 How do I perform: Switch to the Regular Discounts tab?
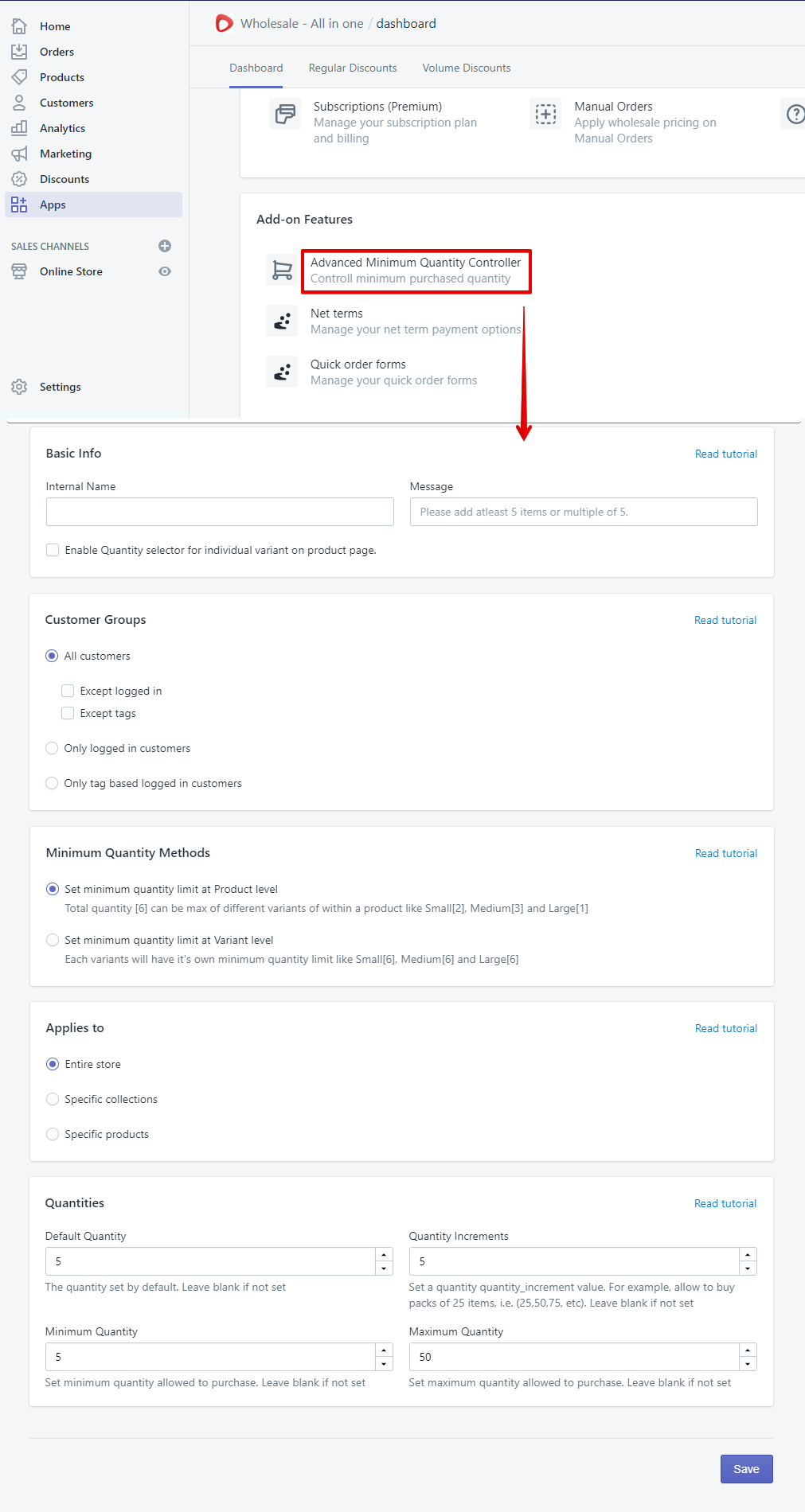[x=353, y=68]
